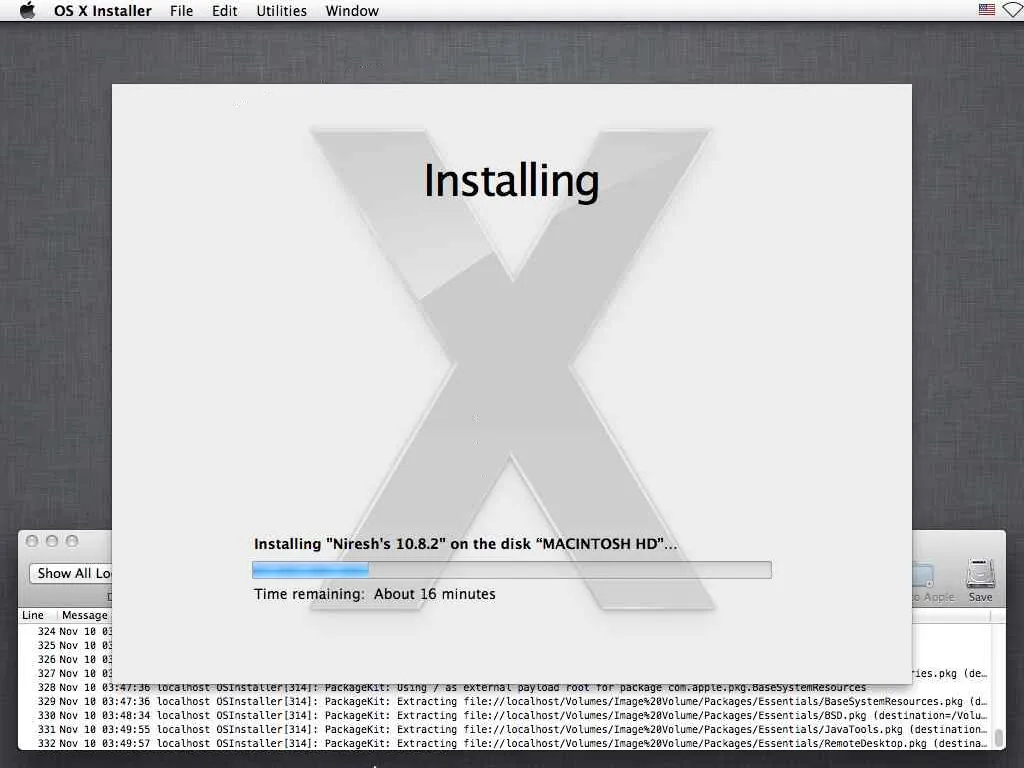Open the File menu
This screenshot has height=768, width=1024.
pyautogui.click(x=182, y=10)
